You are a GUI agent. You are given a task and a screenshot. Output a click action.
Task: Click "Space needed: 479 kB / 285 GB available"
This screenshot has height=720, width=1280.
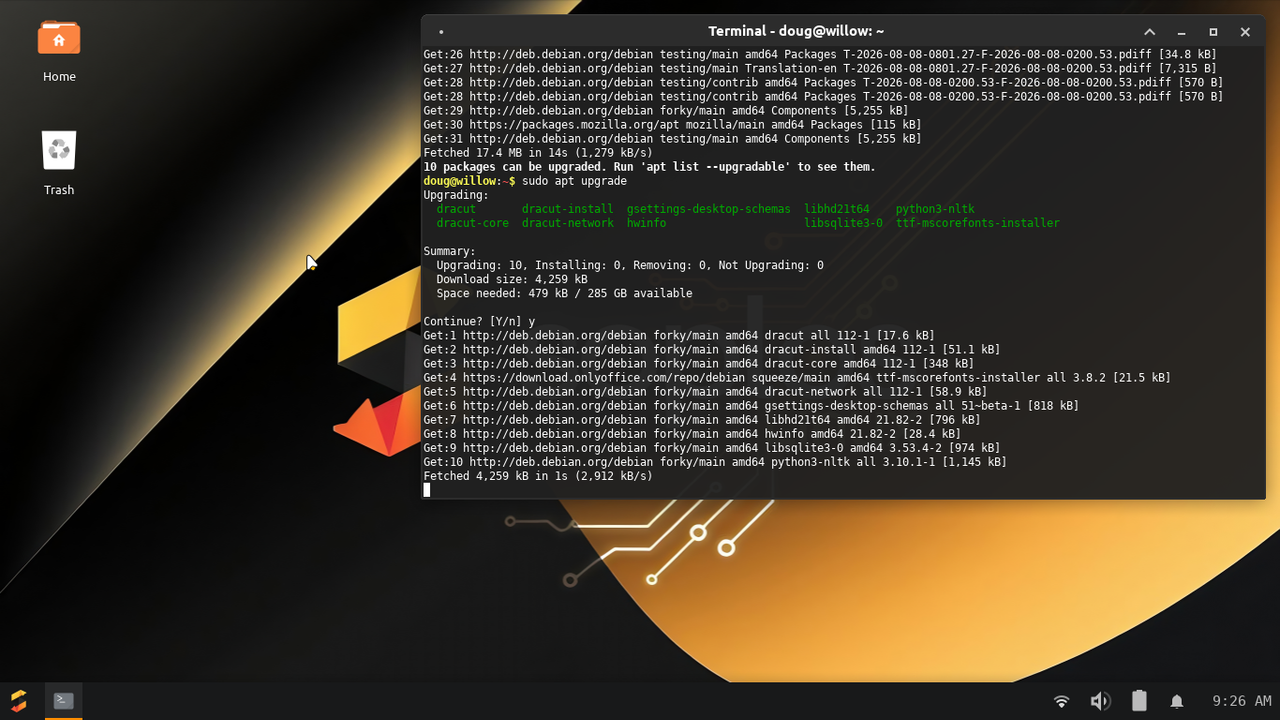pos(564,293)
